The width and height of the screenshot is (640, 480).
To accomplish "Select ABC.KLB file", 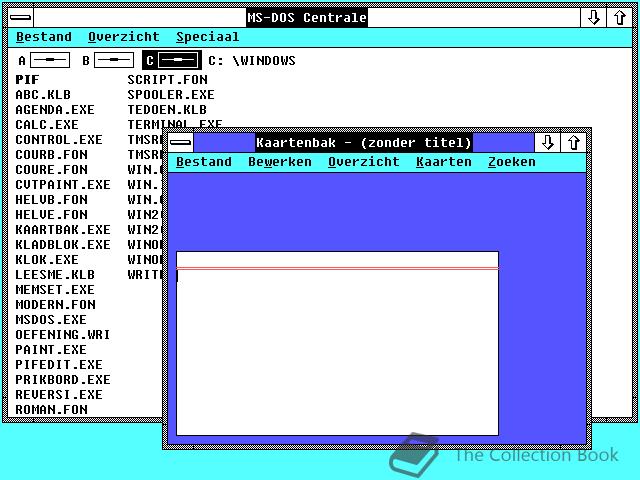I will point(43,95).
